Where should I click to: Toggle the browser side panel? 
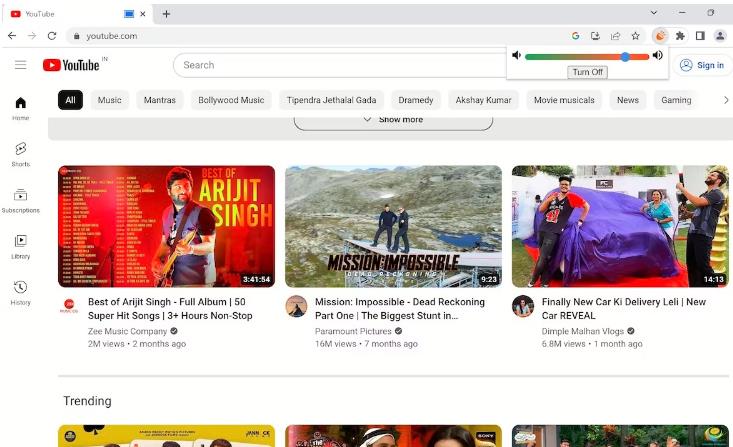coord(700,36)
